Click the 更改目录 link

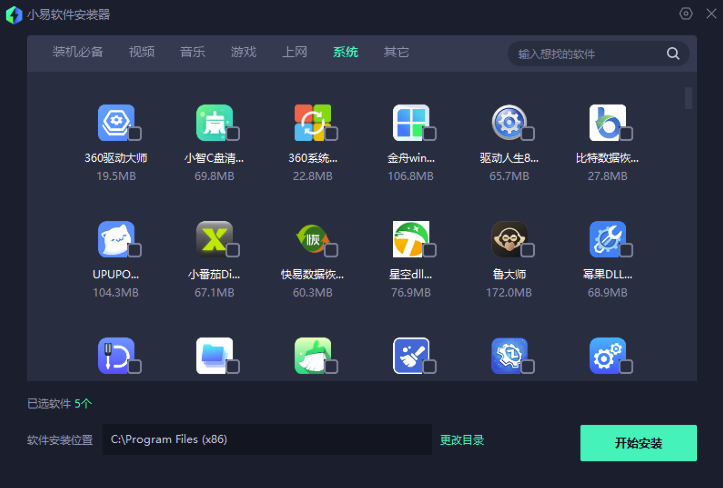(x=462, y=440)
